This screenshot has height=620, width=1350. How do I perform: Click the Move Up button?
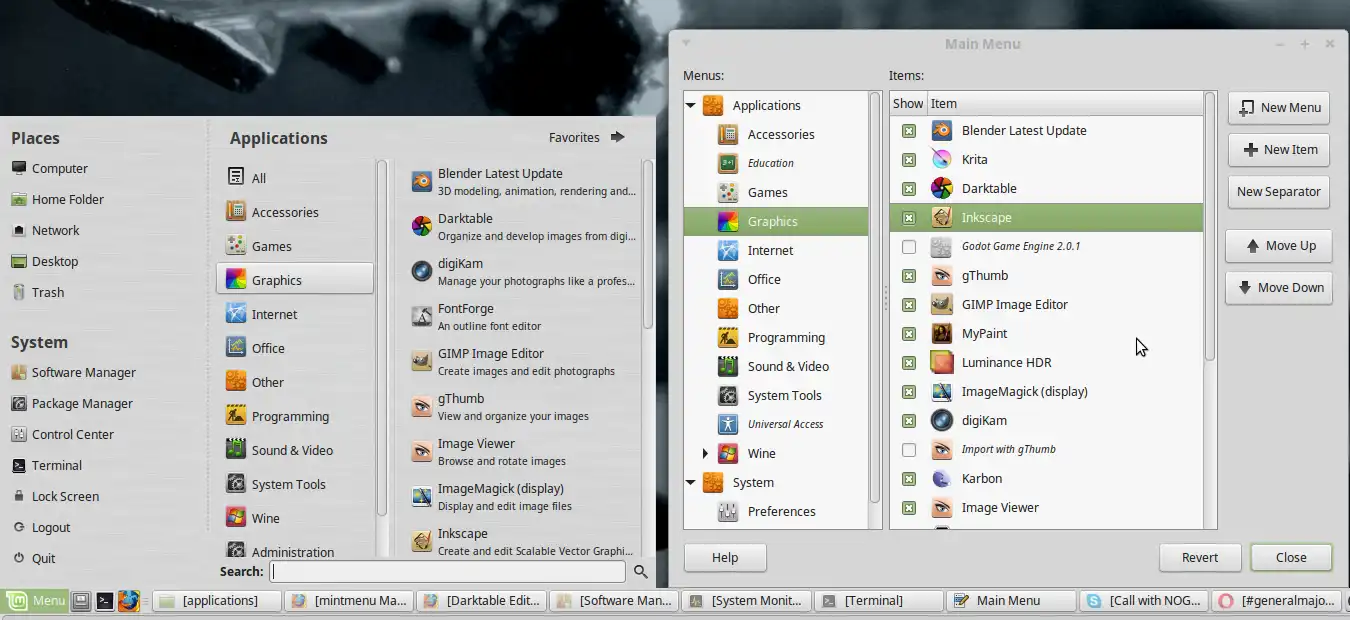pyautogui.click(x=1279, y=245)
